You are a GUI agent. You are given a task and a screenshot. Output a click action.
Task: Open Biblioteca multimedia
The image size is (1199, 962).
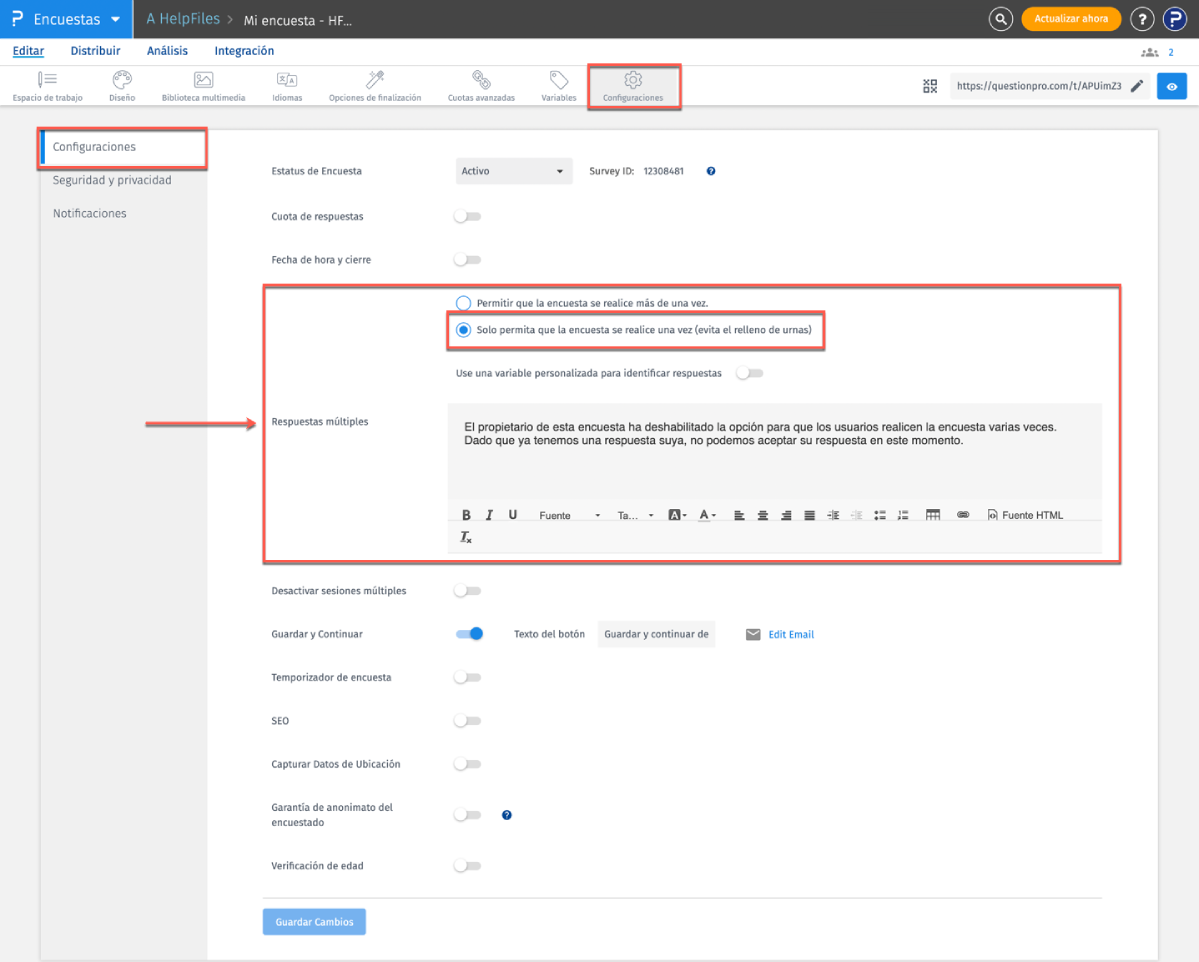[x=203, y=86]
